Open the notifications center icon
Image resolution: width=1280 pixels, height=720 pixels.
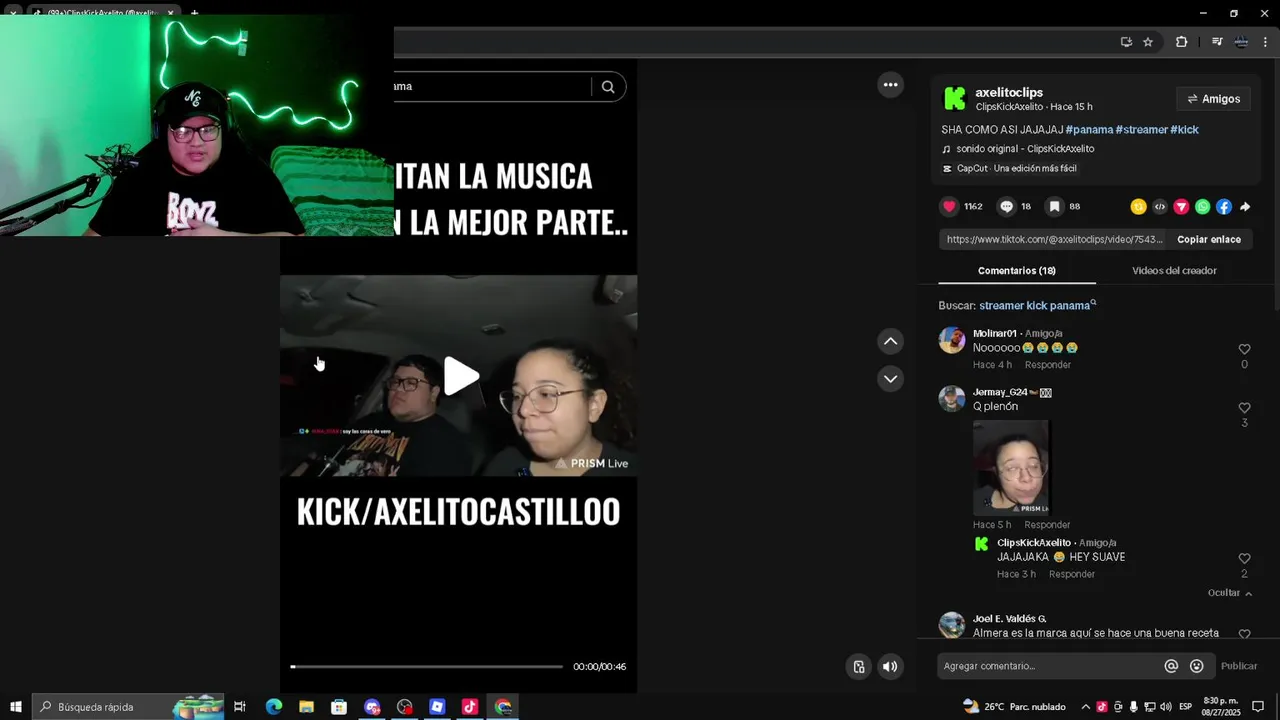click(x=1258, y=707)
